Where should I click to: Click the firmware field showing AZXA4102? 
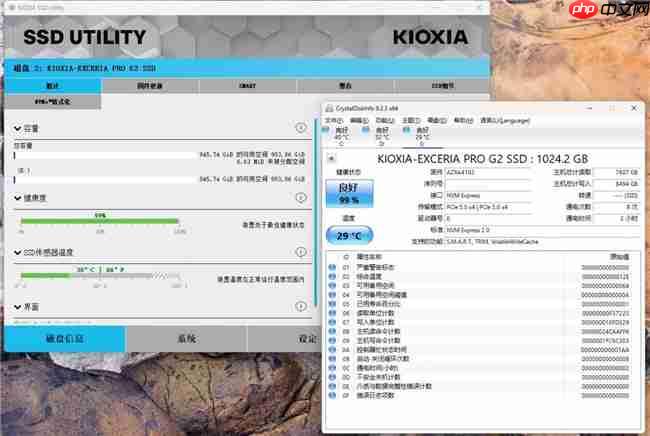tap(488, 172)
